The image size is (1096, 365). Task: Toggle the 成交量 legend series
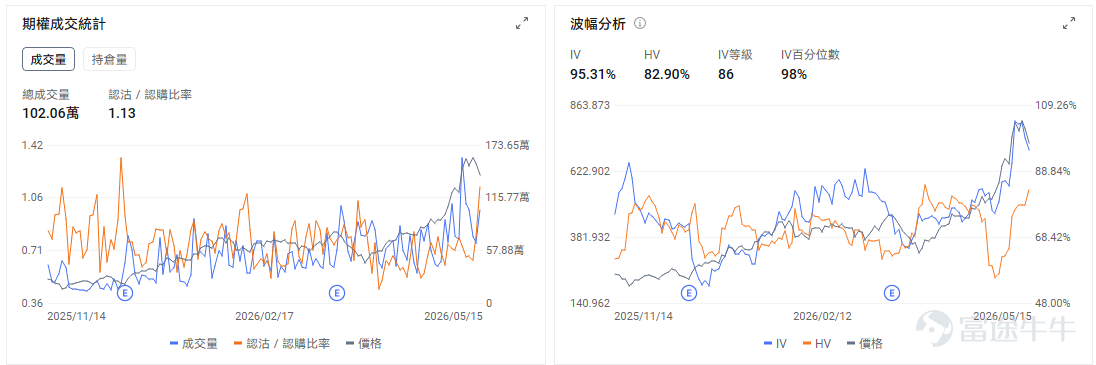[x=194, y=343]
